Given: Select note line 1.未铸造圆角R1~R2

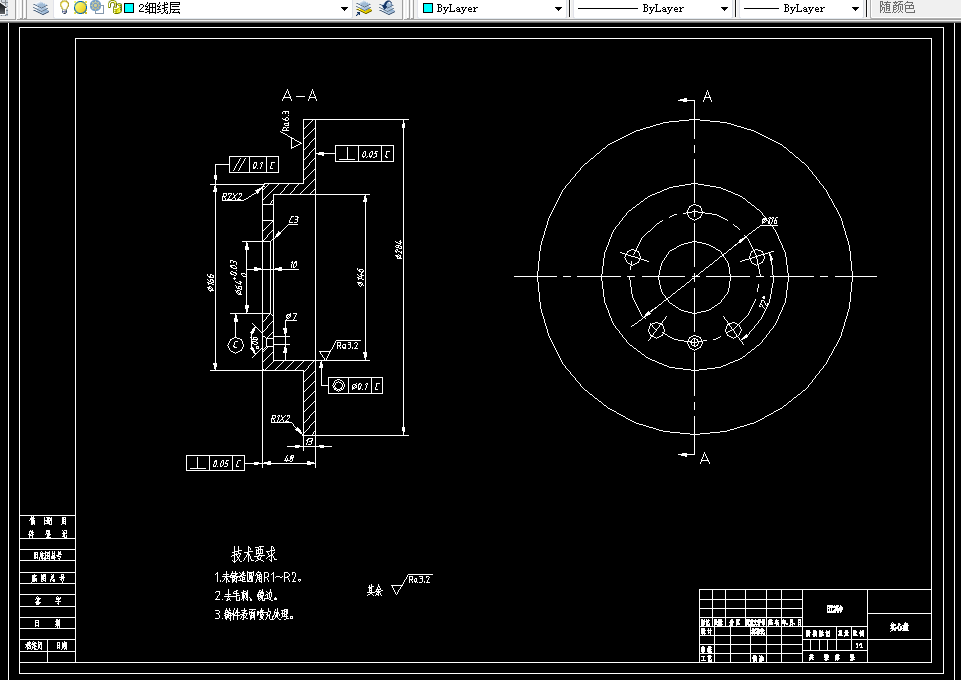Looking at the screenshot, I should coord(259,577).
